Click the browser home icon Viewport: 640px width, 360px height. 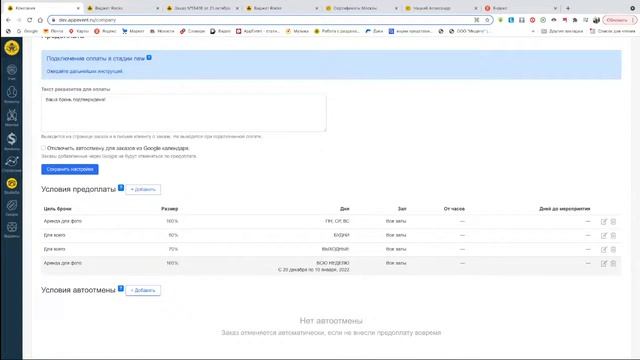(x=40, y=20)
